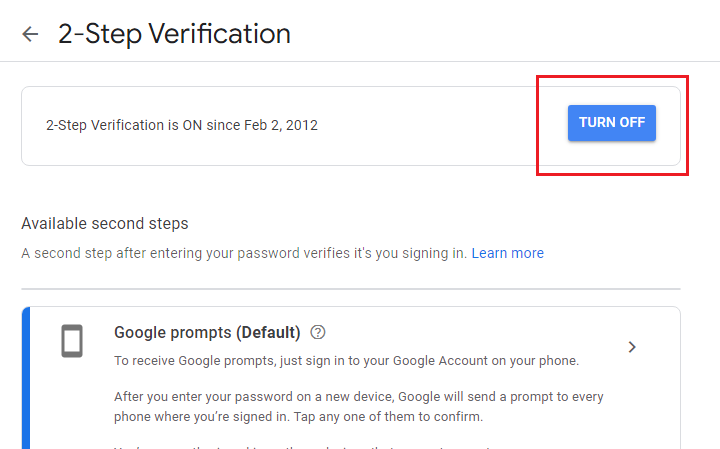Click the line "Tap any one of them to confirm"
The height and width of the screenshot is (449, 720).
coord(388,417)
